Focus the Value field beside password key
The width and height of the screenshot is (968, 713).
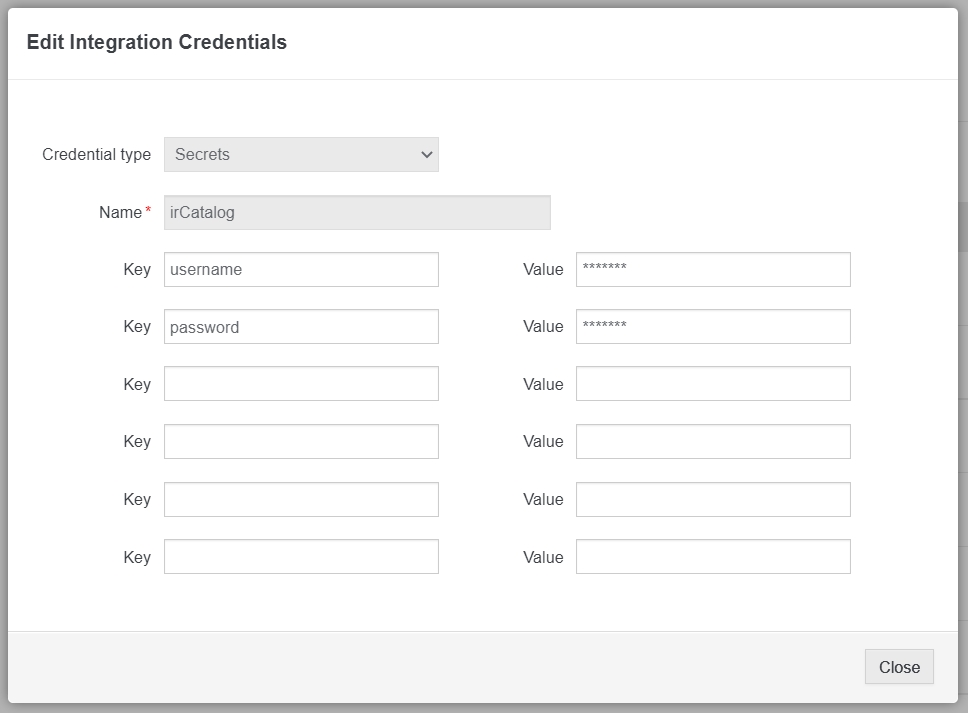tap(713, 327)
